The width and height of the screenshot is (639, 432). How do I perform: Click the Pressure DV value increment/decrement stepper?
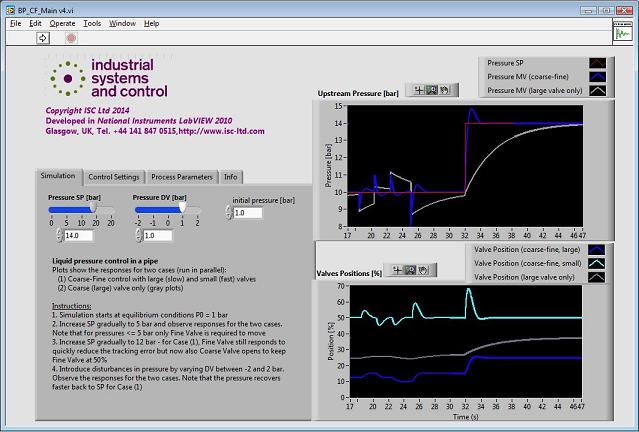(x=139, y=236)
